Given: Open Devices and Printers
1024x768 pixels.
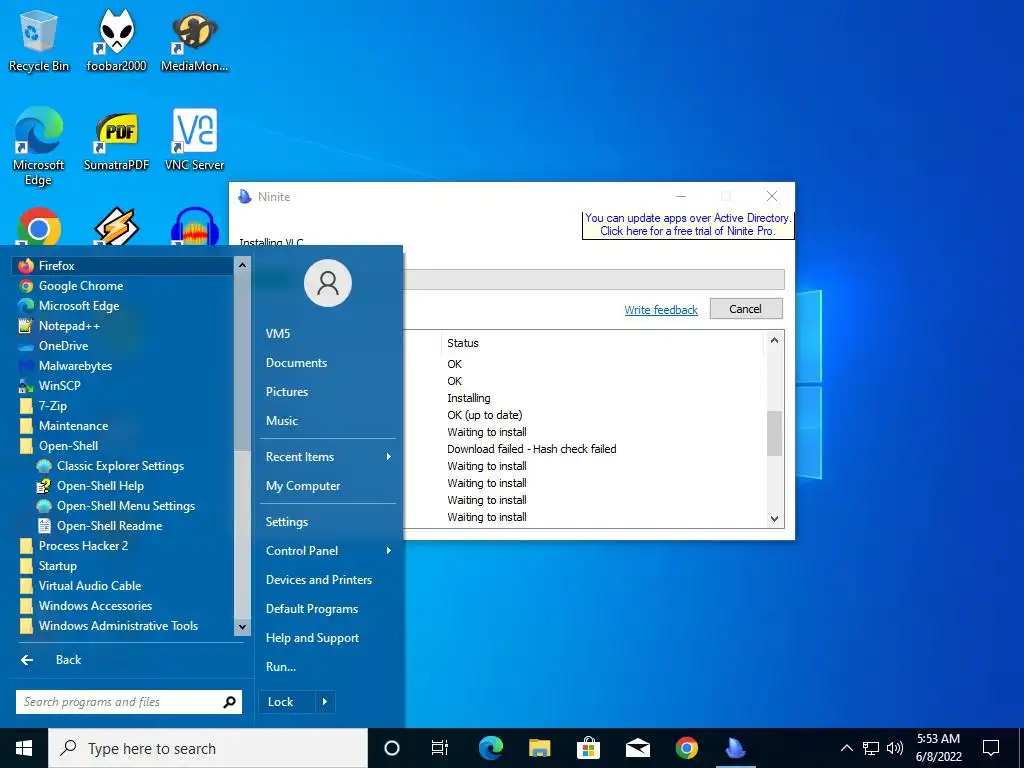Looking at the screenshot, I should (x=328, y=580).
